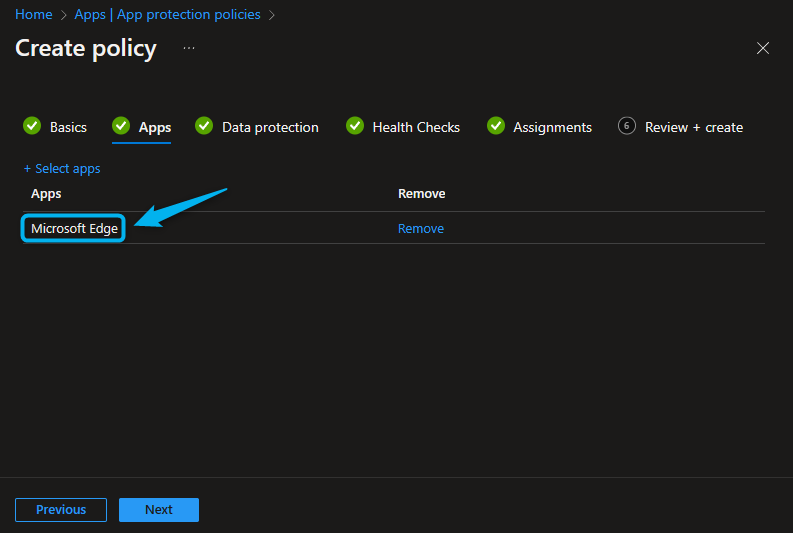The height and width of the screenshot is (533, 793).
Task: Click the green checkmark beside Assignments
Action: pyautogui.click(x=496, y=126)
